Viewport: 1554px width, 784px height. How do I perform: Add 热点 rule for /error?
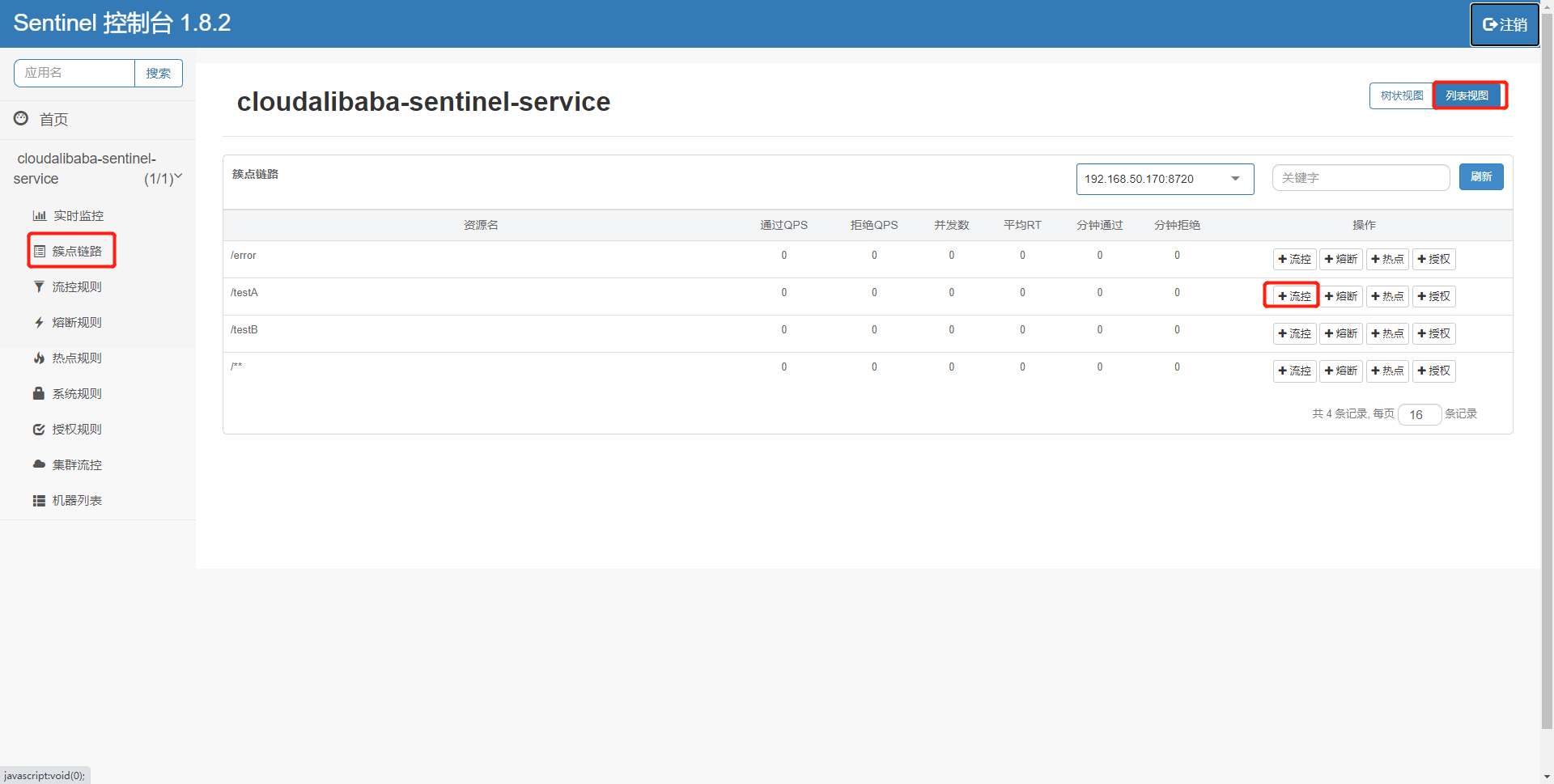click(1387, 259)
